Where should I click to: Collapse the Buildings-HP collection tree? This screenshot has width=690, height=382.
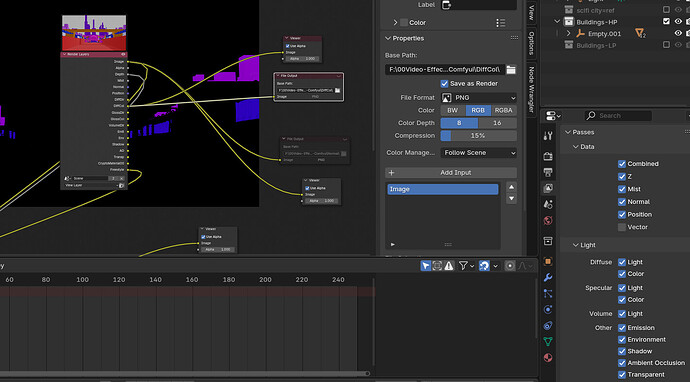tap(557, 22)
